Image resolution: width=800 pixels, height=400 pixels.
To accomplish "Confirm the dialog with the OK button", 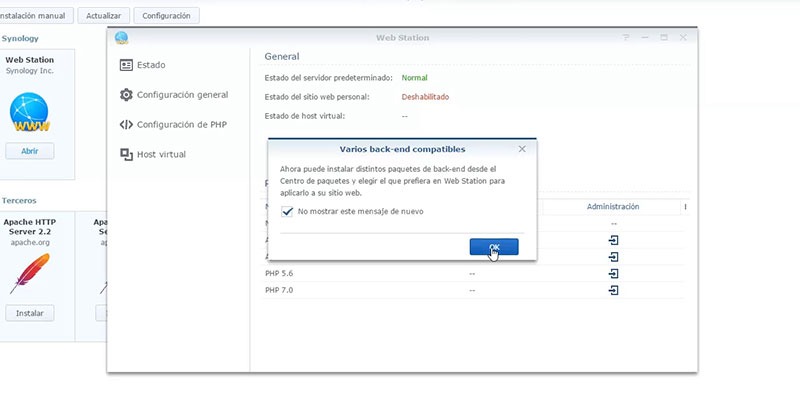I will coord(494,247).
